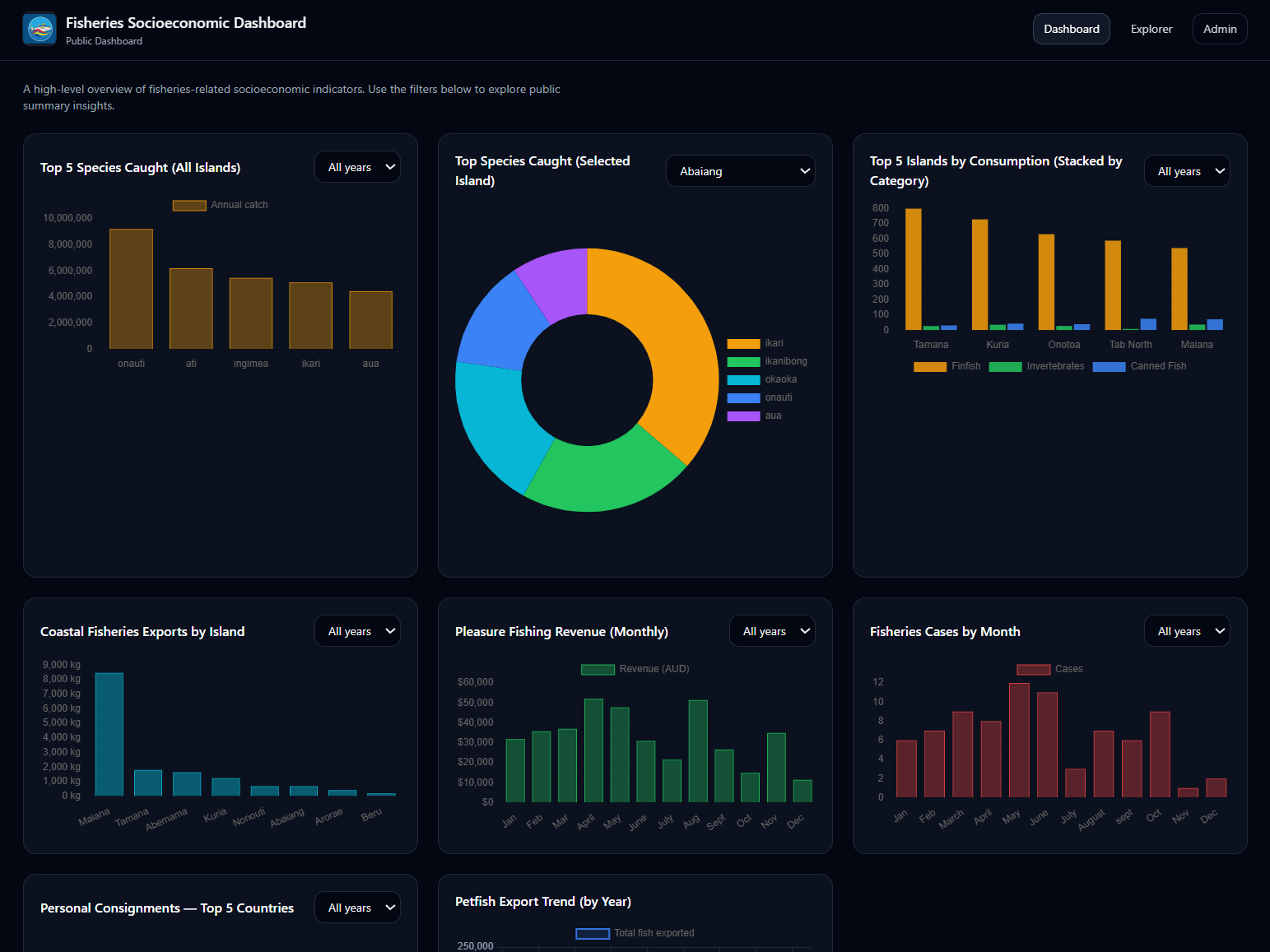
Task: Click the aua bar in species chart
Action: click(370, 320)
